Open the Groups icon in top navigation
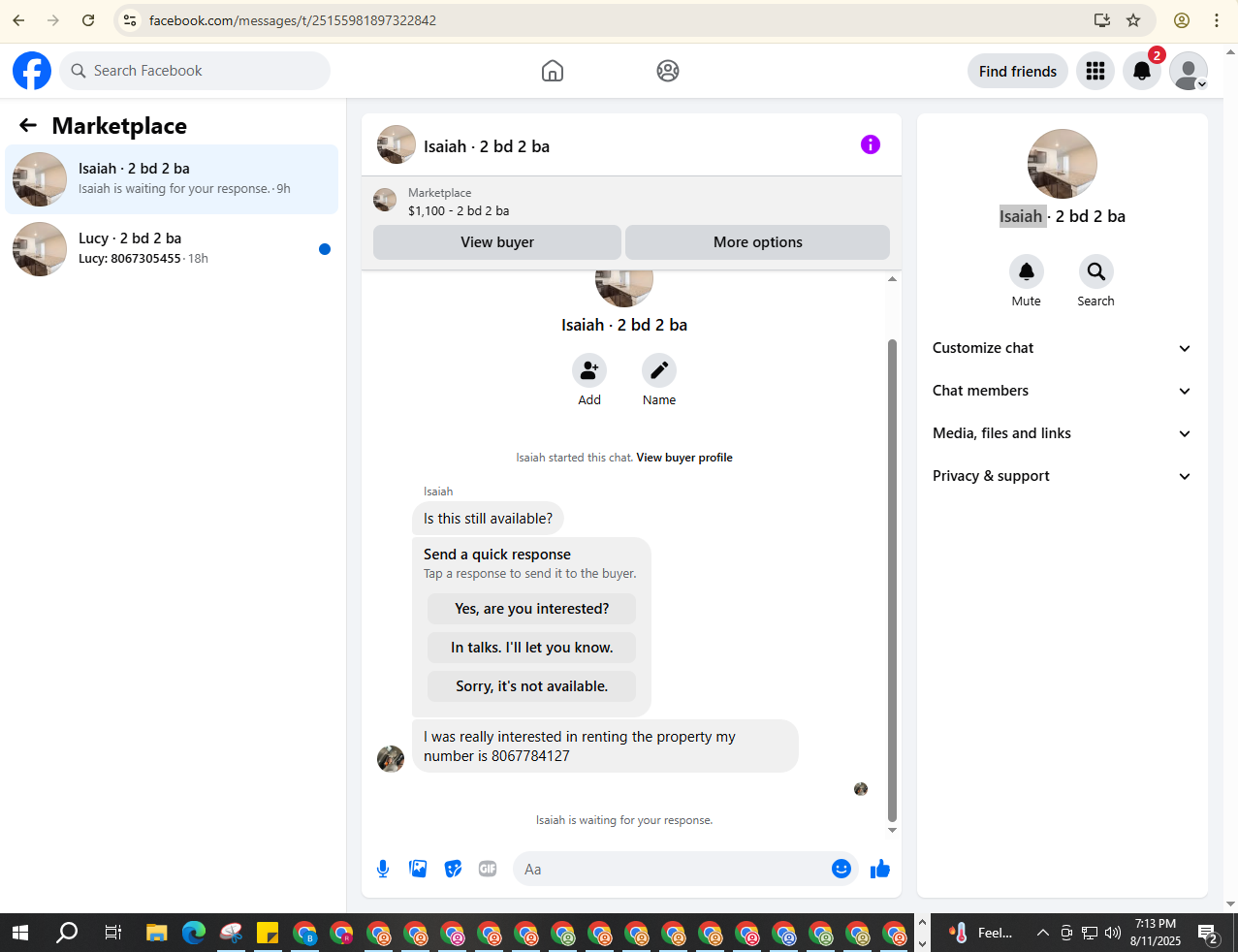This screenshot has width=1238, height=952. (x=668, y=71)
